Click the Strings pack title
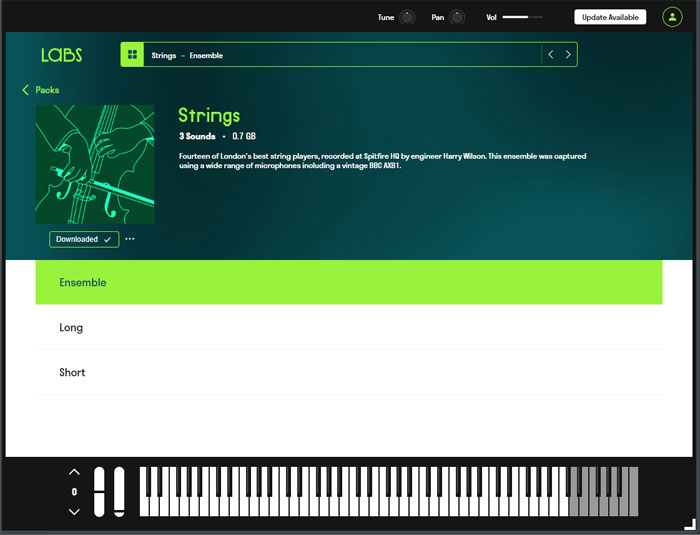700x535 pixels. pos(209,116)
